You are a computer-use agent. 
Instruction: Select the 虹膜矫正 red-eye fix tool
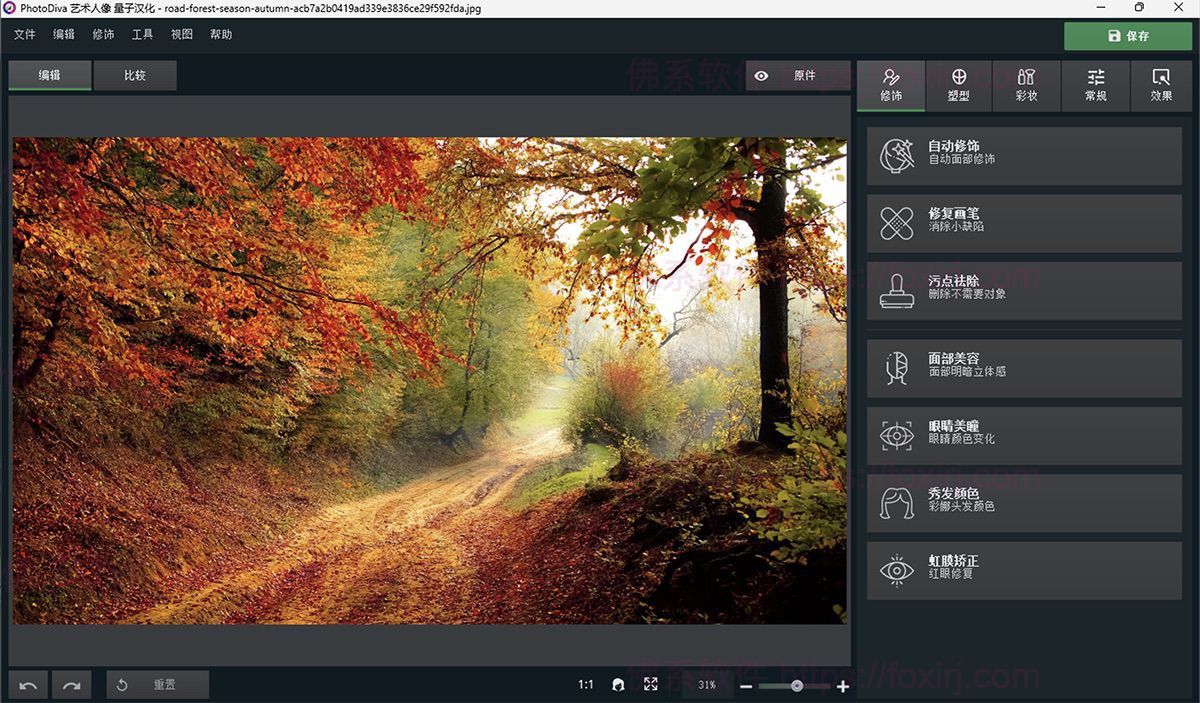coord(1024,570)
